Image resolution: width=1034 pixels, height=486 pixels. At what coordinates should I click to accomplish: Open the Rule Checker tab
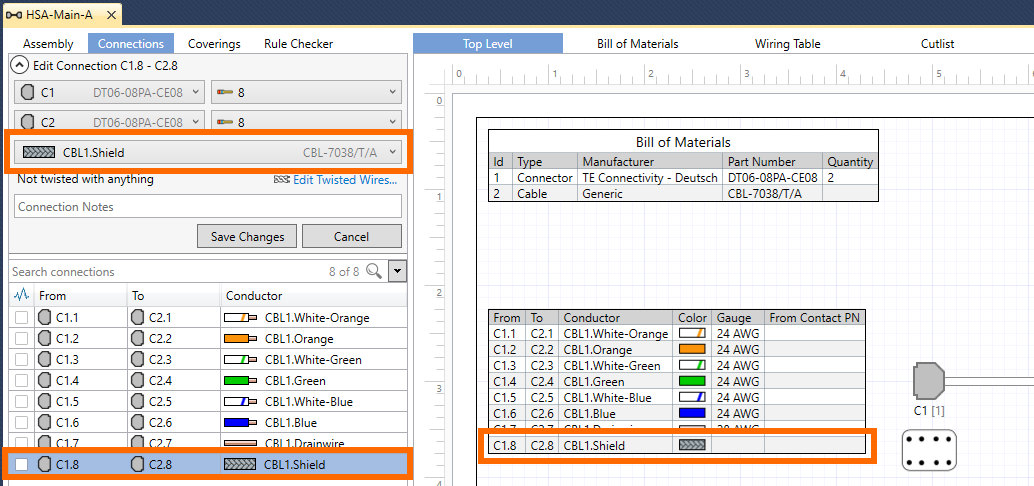(298, 44)
